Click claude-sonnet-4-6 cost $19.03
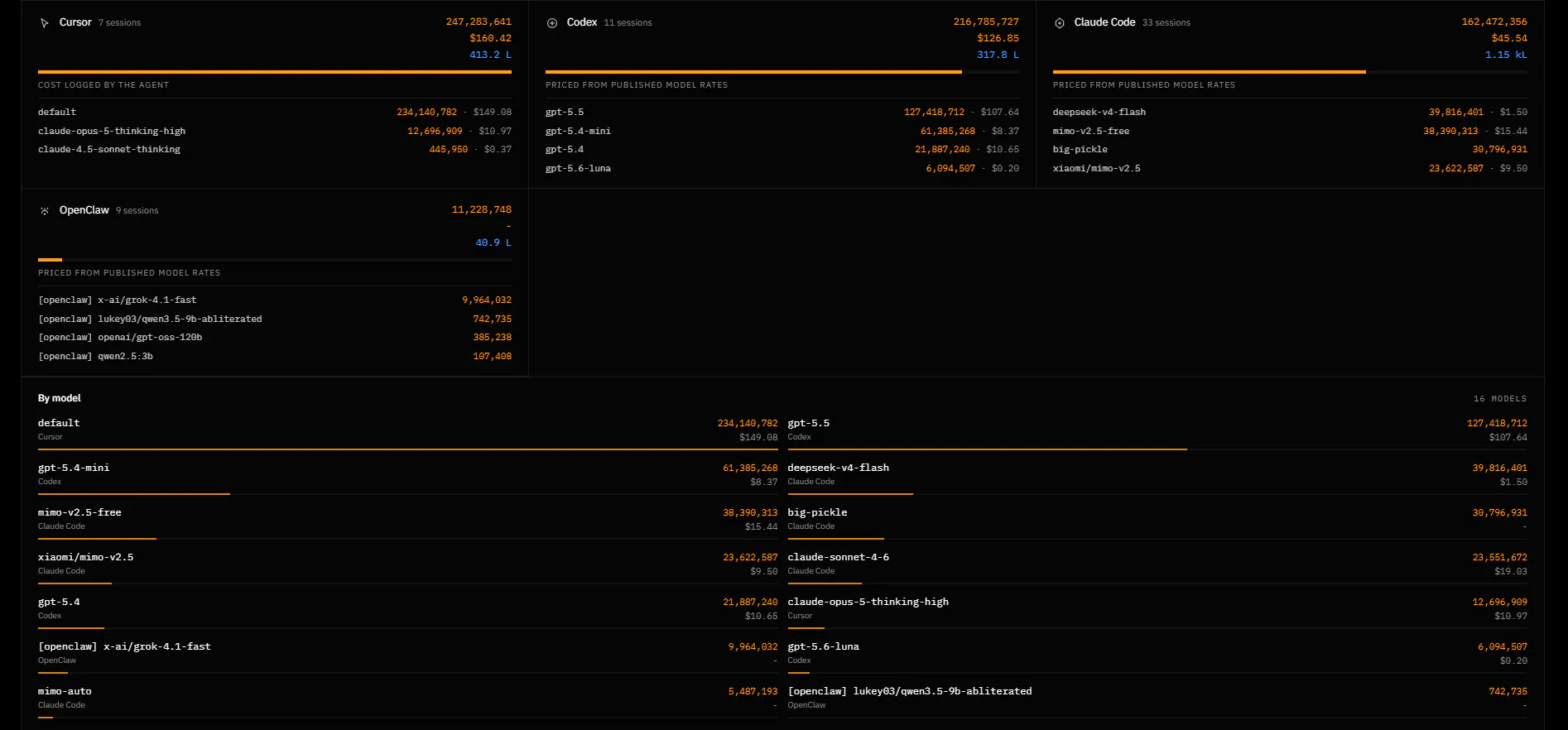 pyautogui.click(x=1511, y=571)
